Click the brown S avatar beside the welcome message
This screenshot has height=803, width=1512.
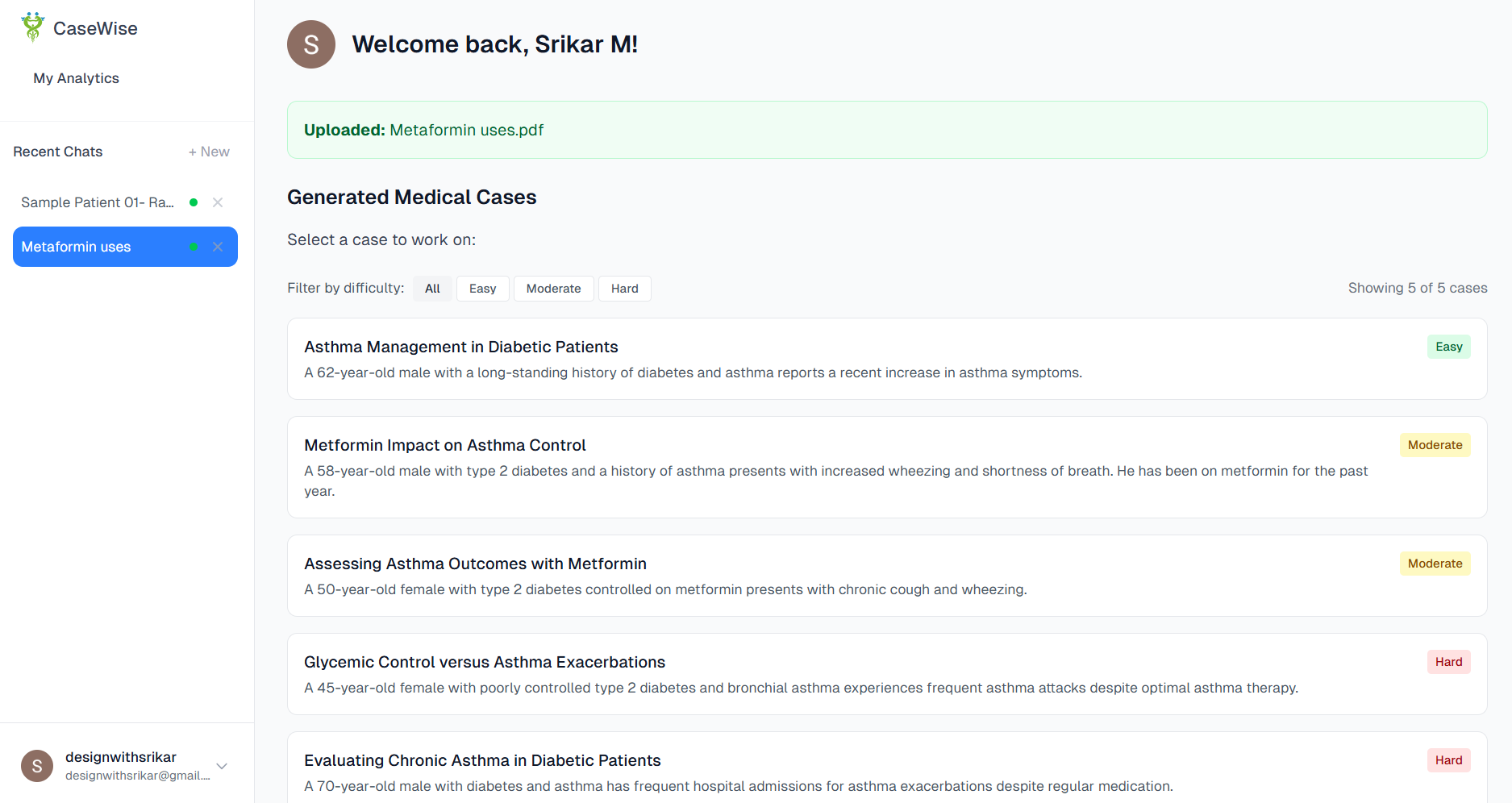(x=311, y=44)
